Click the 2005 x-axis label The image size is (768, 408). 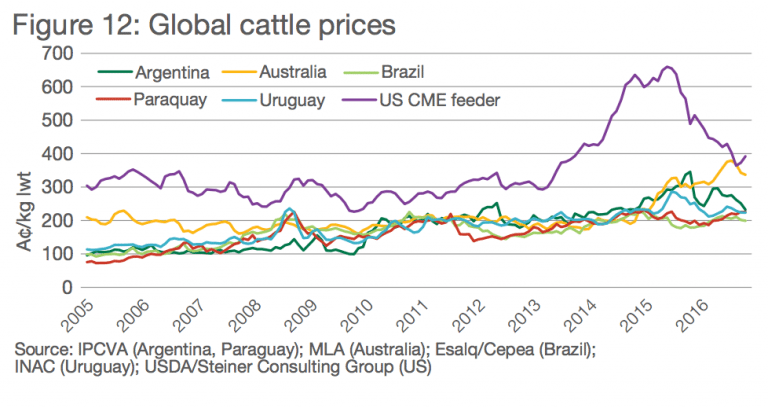pos(78,314)
